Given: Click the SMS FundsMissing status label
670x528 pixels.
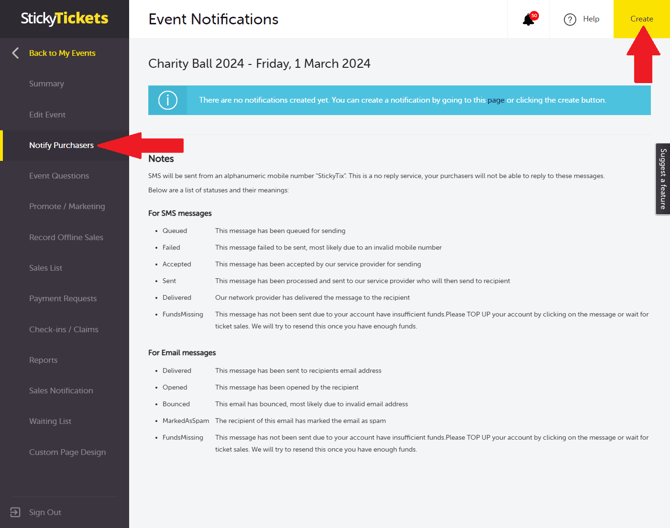Looking at the screenshot, I should tap(183, 314).
